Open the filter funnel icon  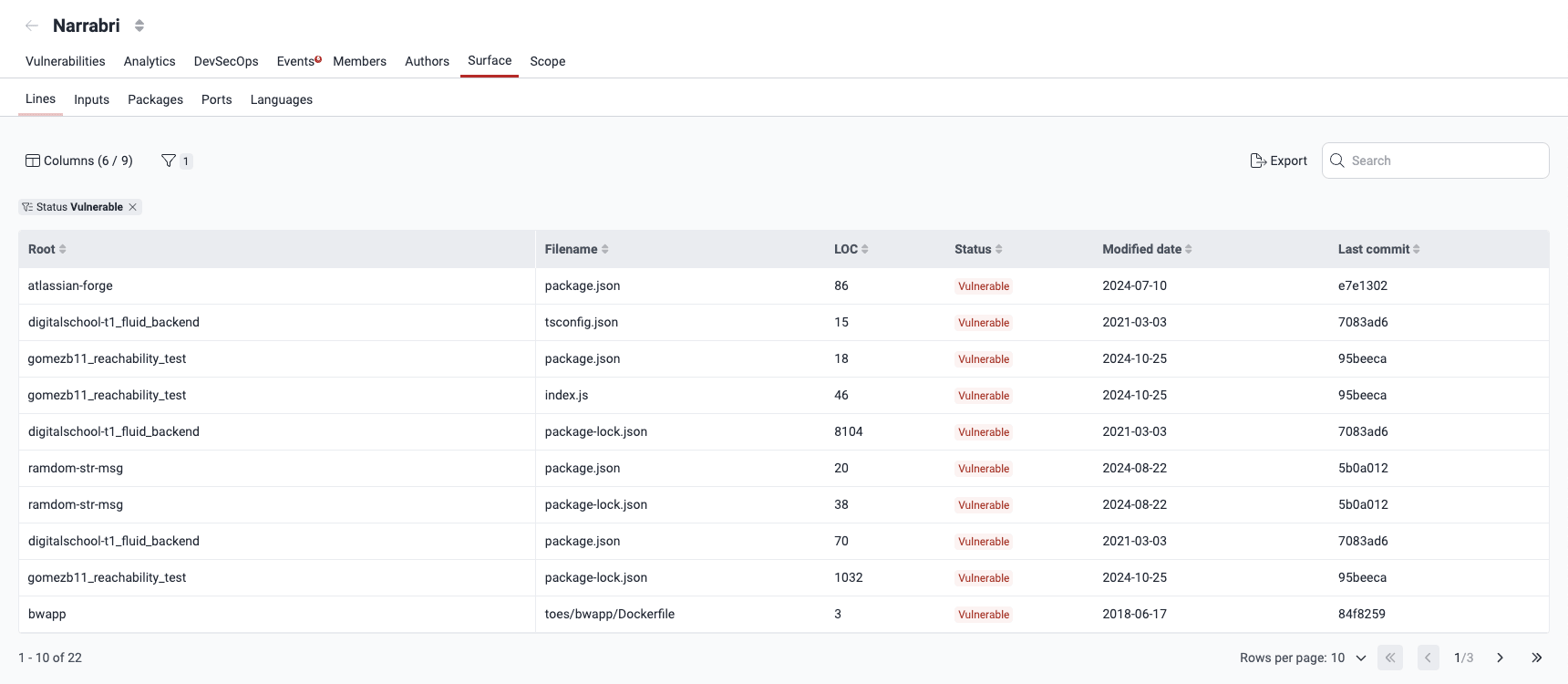click(169, 161)
